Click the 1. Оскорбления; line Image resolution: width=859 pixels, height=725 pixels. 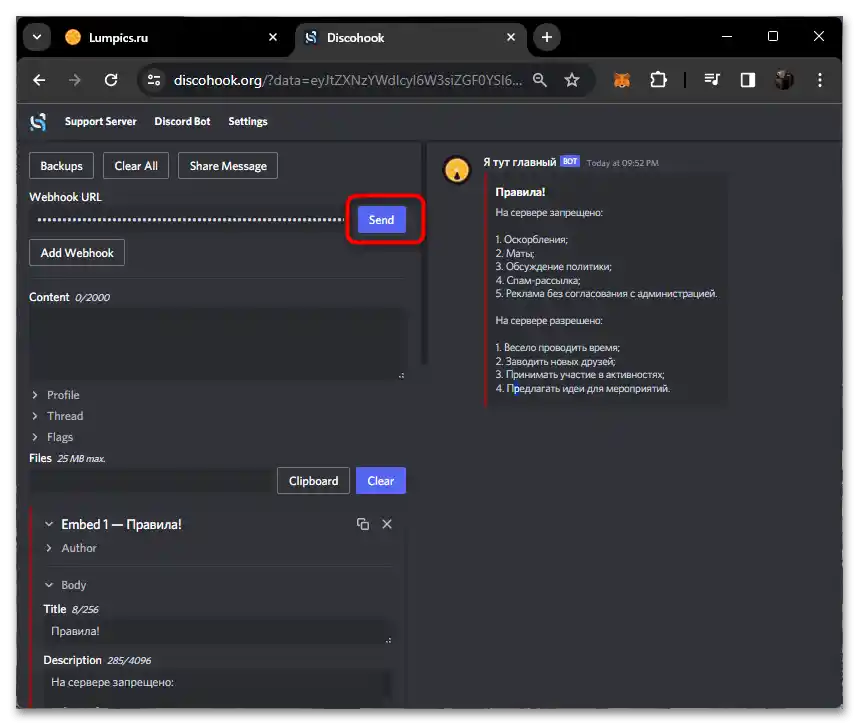(x=531, y=239)
